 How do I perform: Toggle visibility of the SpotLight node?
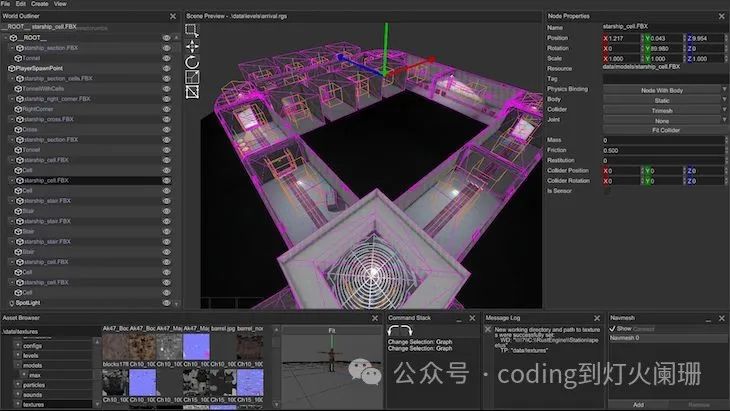point(167,302)
